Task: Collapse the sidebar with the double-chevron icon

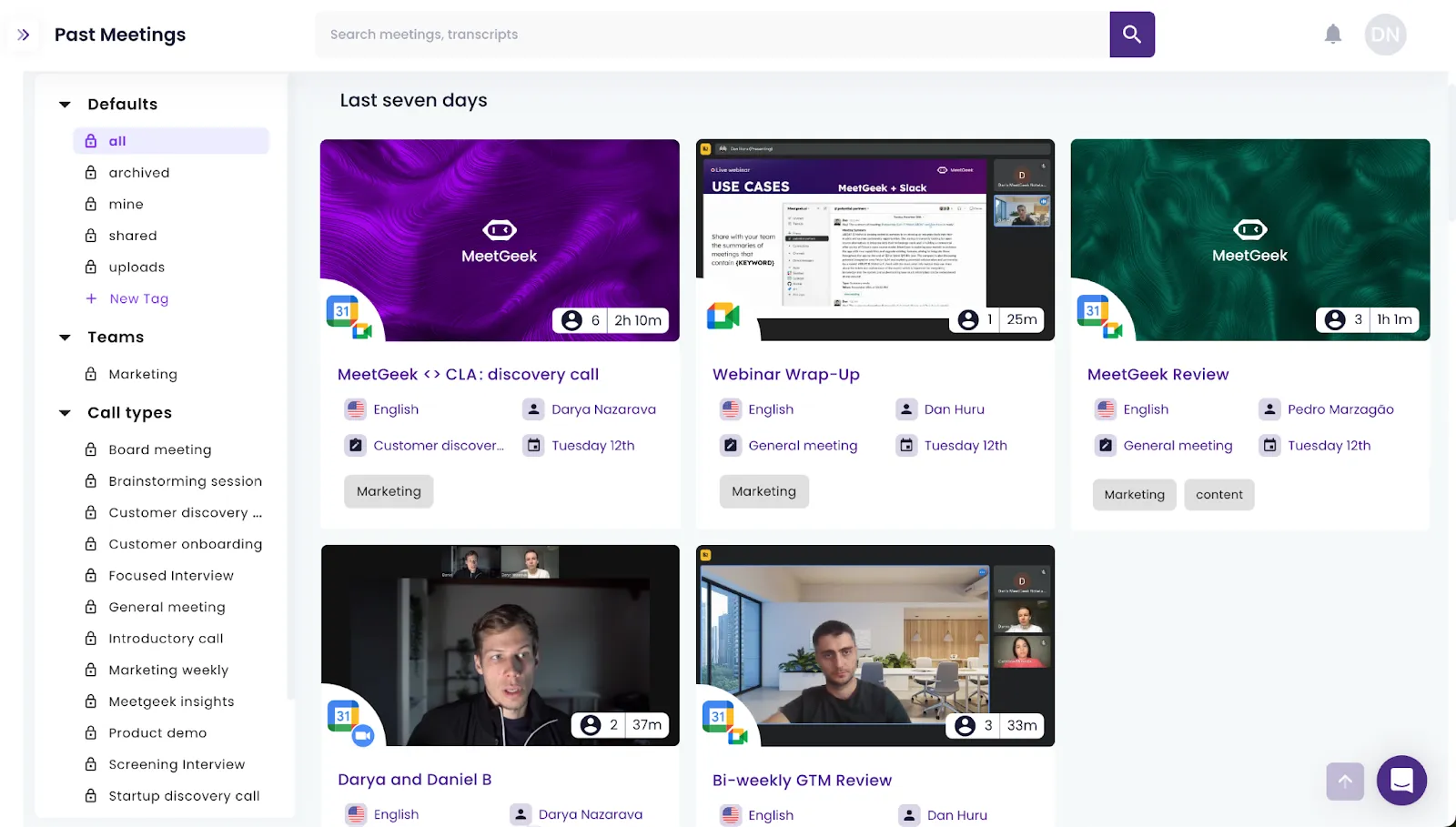Action: (23, 34)
